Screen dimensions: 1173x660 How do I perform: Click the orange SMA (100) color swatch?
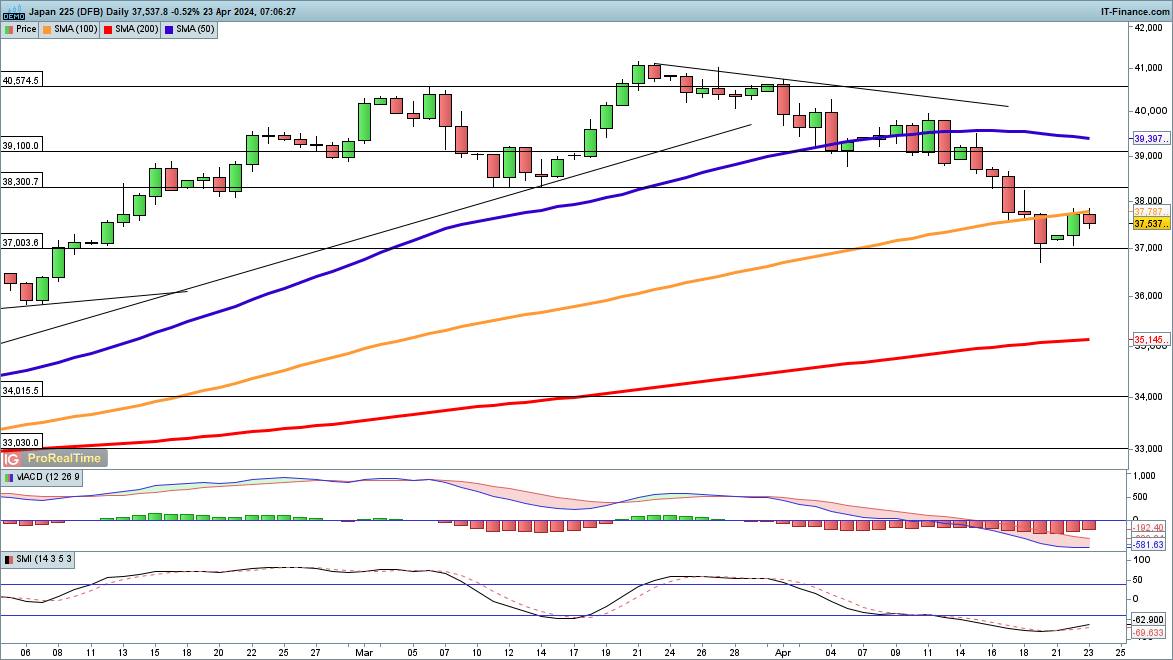[x=48, y=29]
